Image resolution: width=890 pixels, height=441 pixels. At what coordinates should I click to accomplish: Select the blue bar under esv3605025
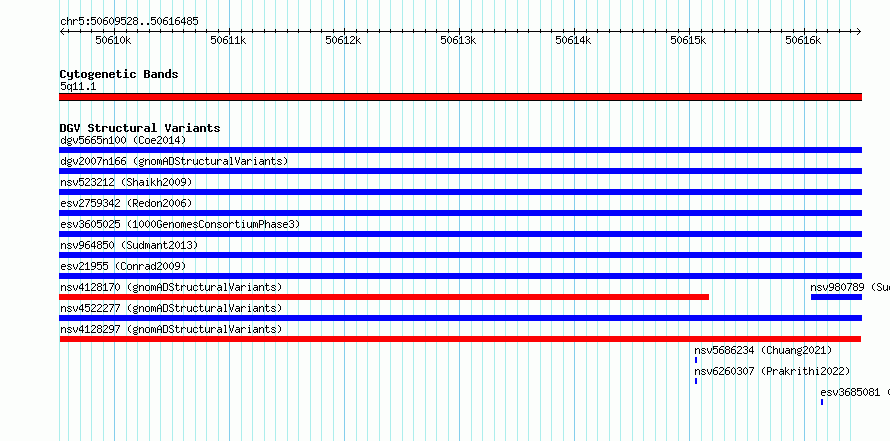tap(460, 234)
